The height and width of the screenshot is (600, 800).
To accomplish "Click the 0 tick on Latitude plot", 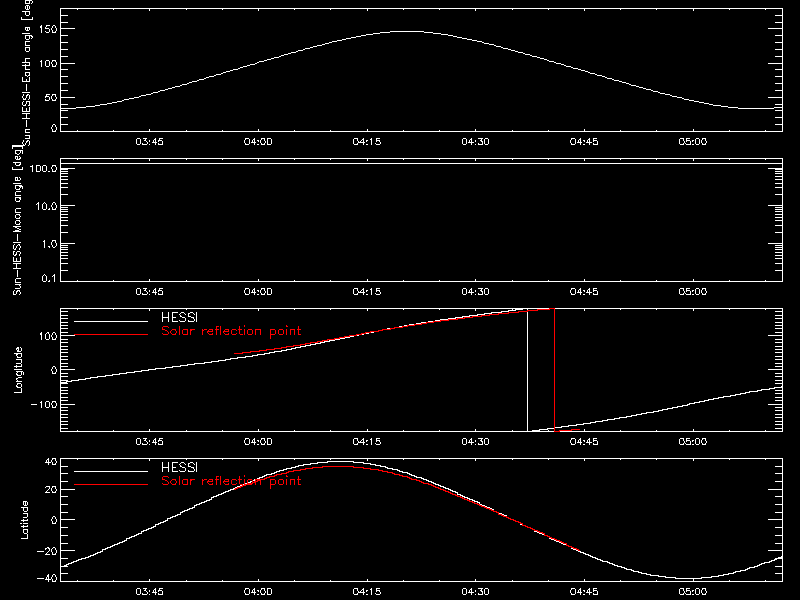I will click(x=54, y=520).
